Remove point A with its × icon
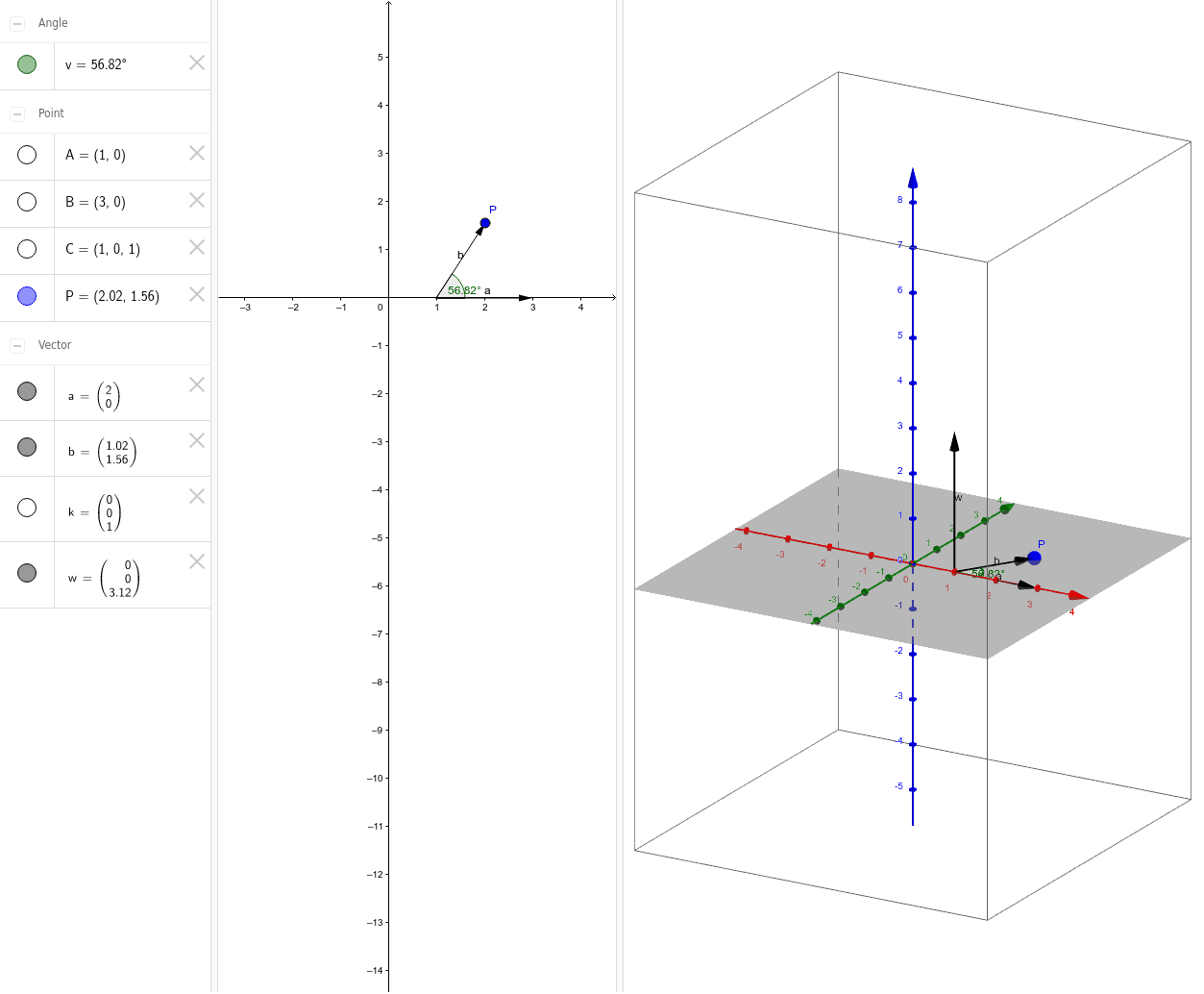The width and height of the screenshot is (1204, 994). pyautogui.click(x=196, y=153)
